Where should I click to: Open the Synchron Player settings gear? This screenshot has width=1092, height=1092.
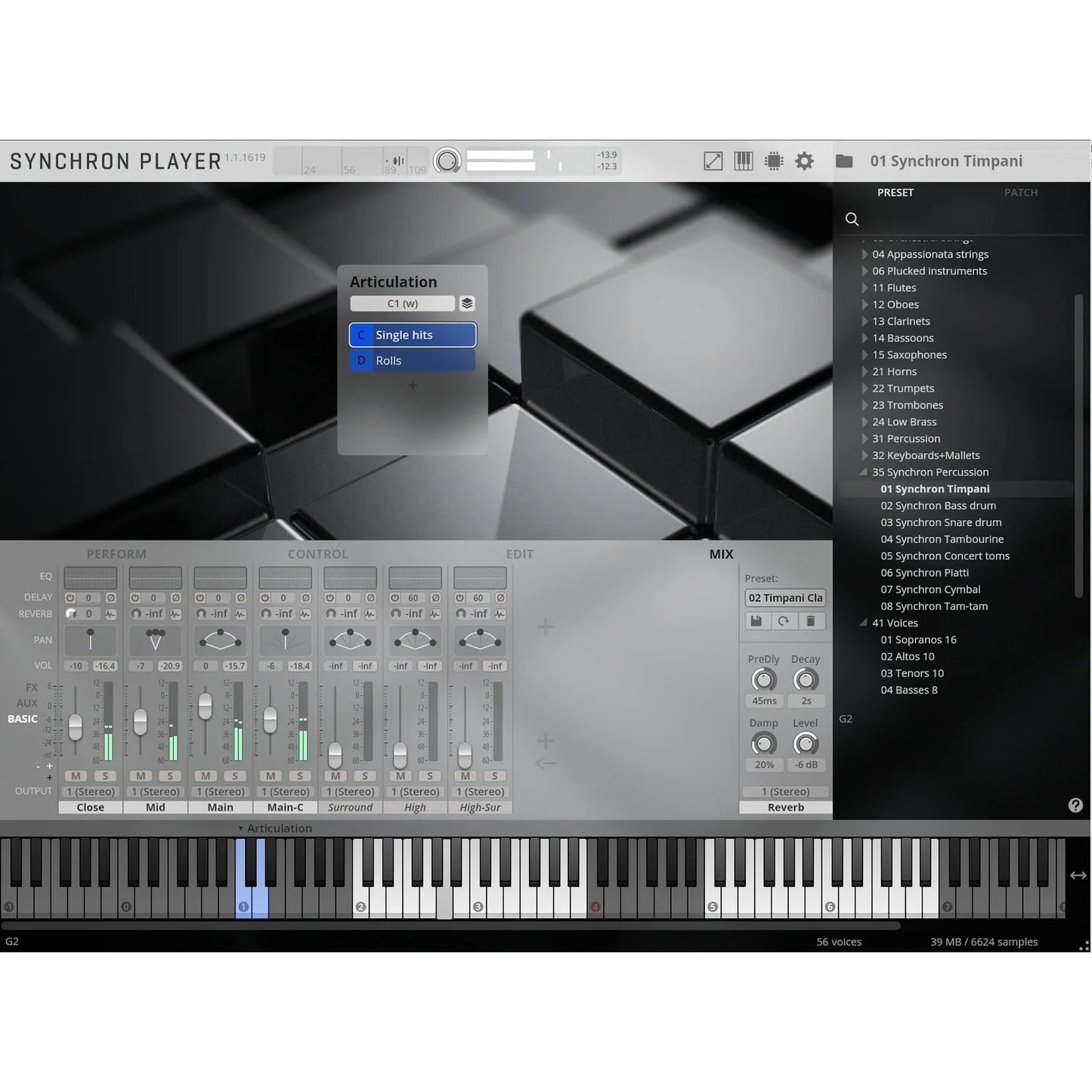pos(804,160)
